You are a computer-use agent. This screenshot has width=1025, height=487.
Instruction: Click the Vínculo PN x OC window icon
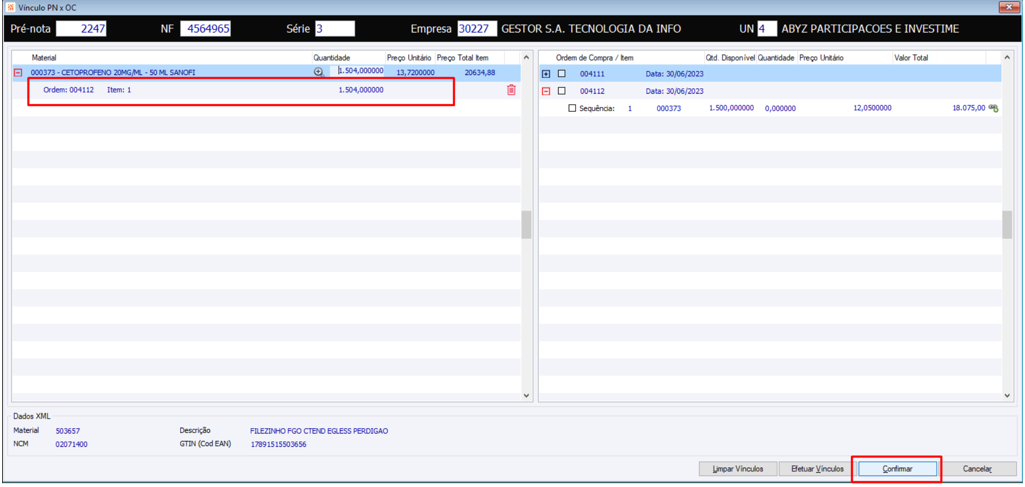coord(9,7)
